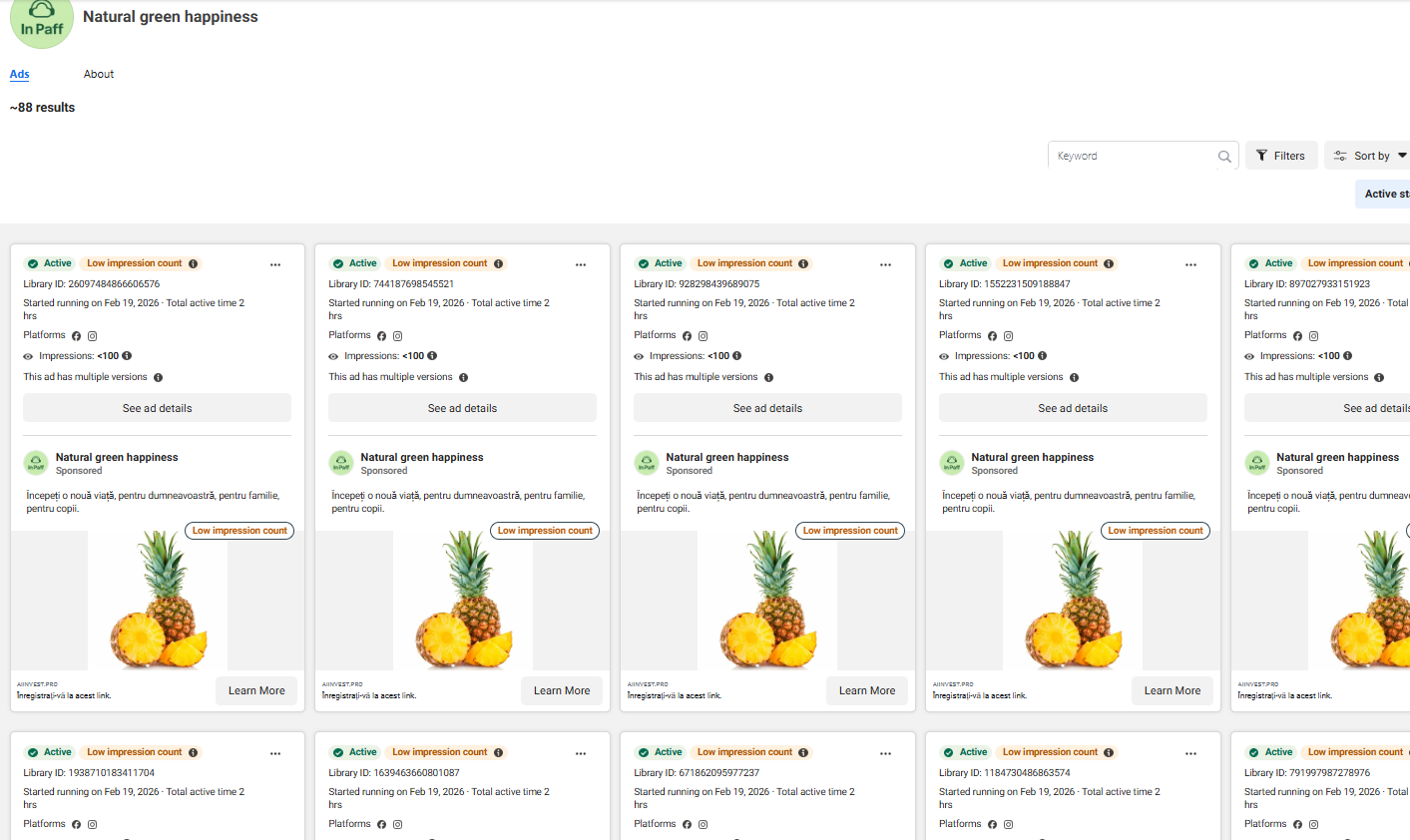Image resolution: width=1410 pixels, height=840 pixels.
Task: Click Instagram platform icon in third ad card
Action: click(703, 336)
